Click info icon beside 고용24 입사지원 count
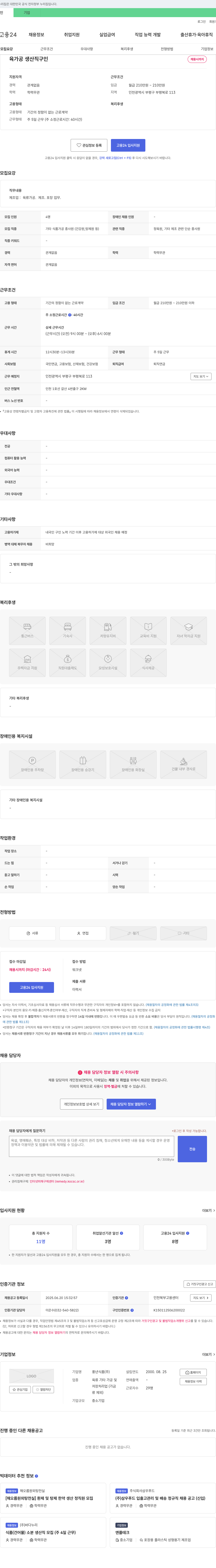 click(x=187, y=1233)
